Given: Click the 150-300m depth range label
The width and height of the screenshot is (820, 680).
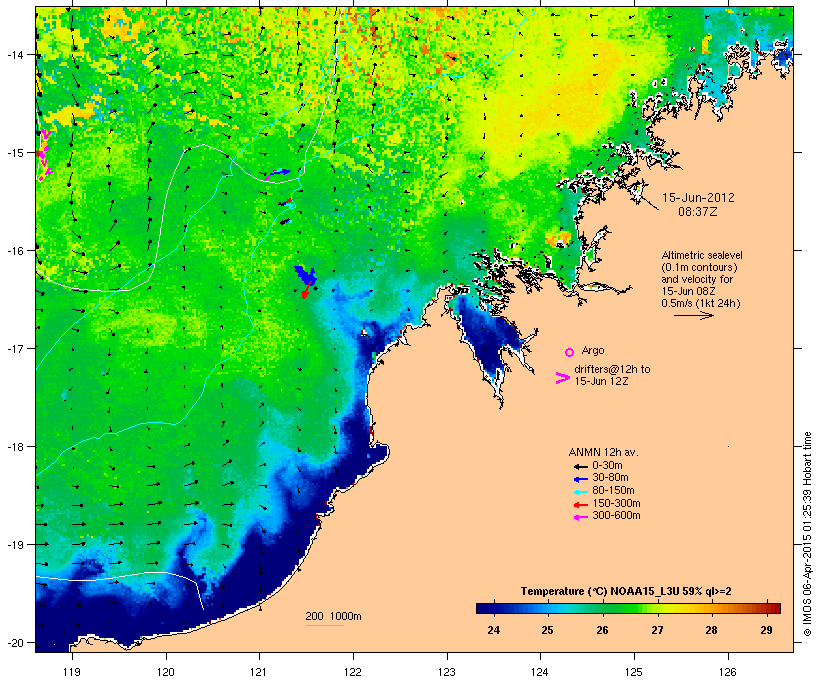Looking at the screenshot, I should (616, 503).
